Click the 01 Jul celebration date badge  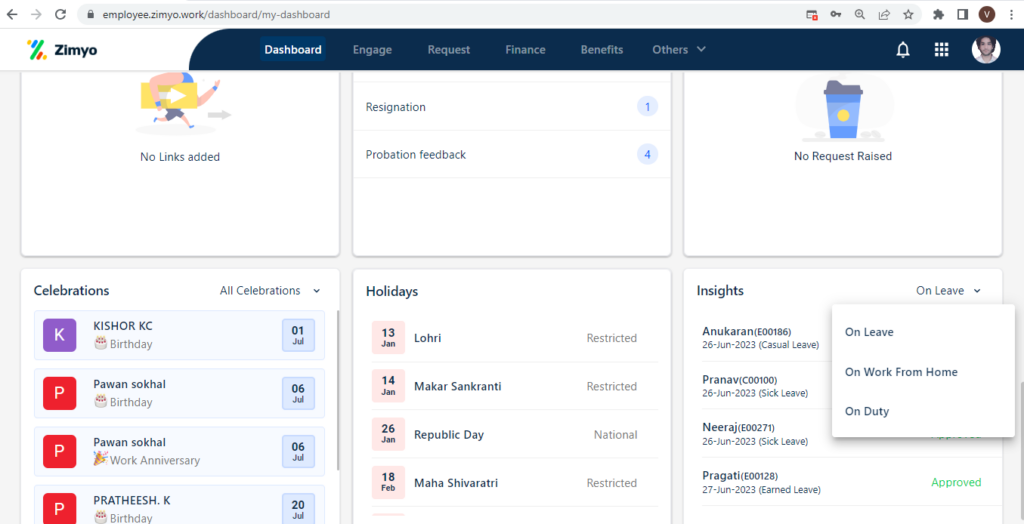pos(298,335)
